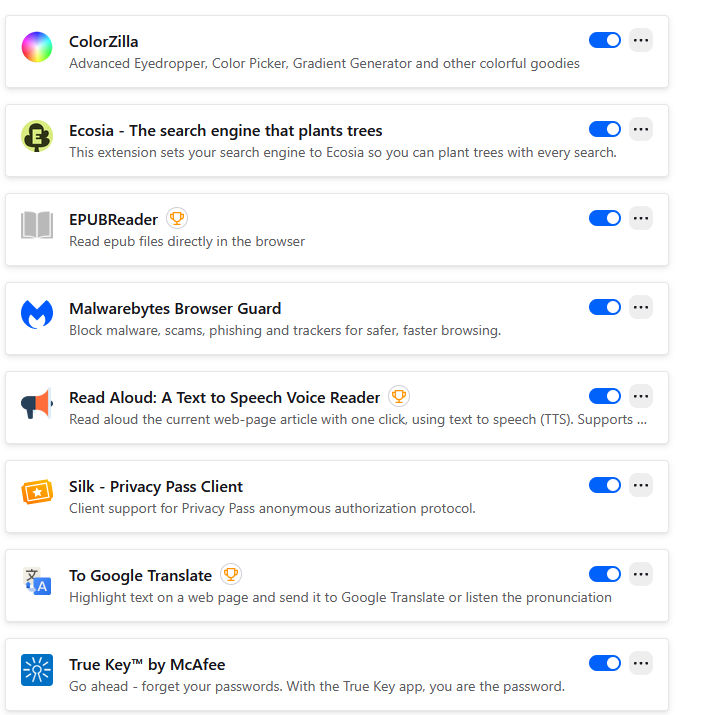Disable the ColorZilla extension toggle
The image size is (711, 715).
(605, 40)
